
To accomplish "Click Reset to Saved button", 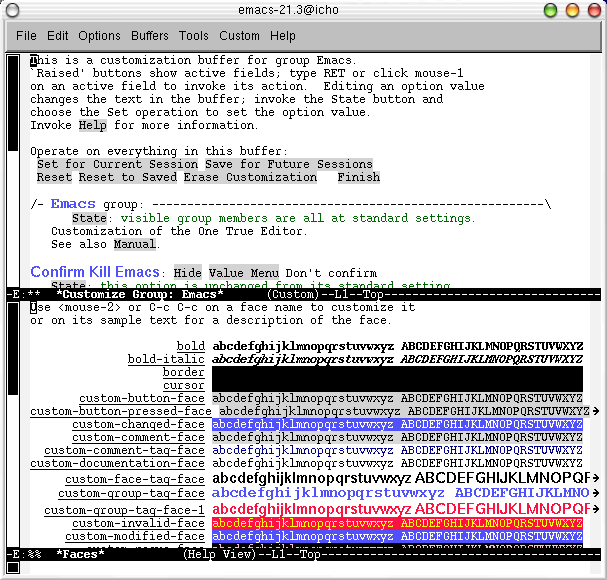I will pyautogui.click(x=128, y=177).
